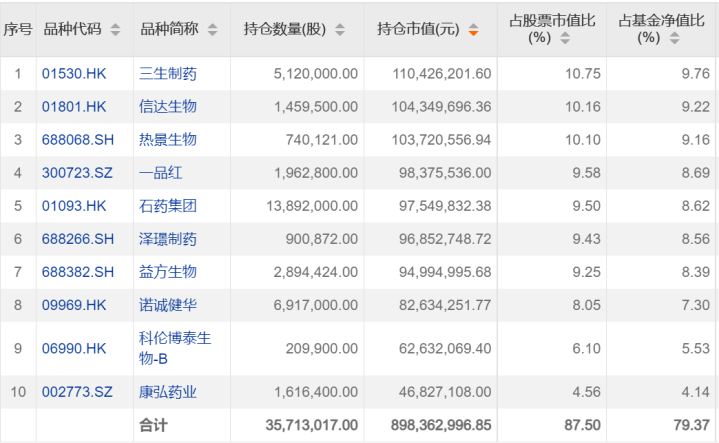Sort by 占股票市值比(%) using its sort arrows

tap(565, 38)
